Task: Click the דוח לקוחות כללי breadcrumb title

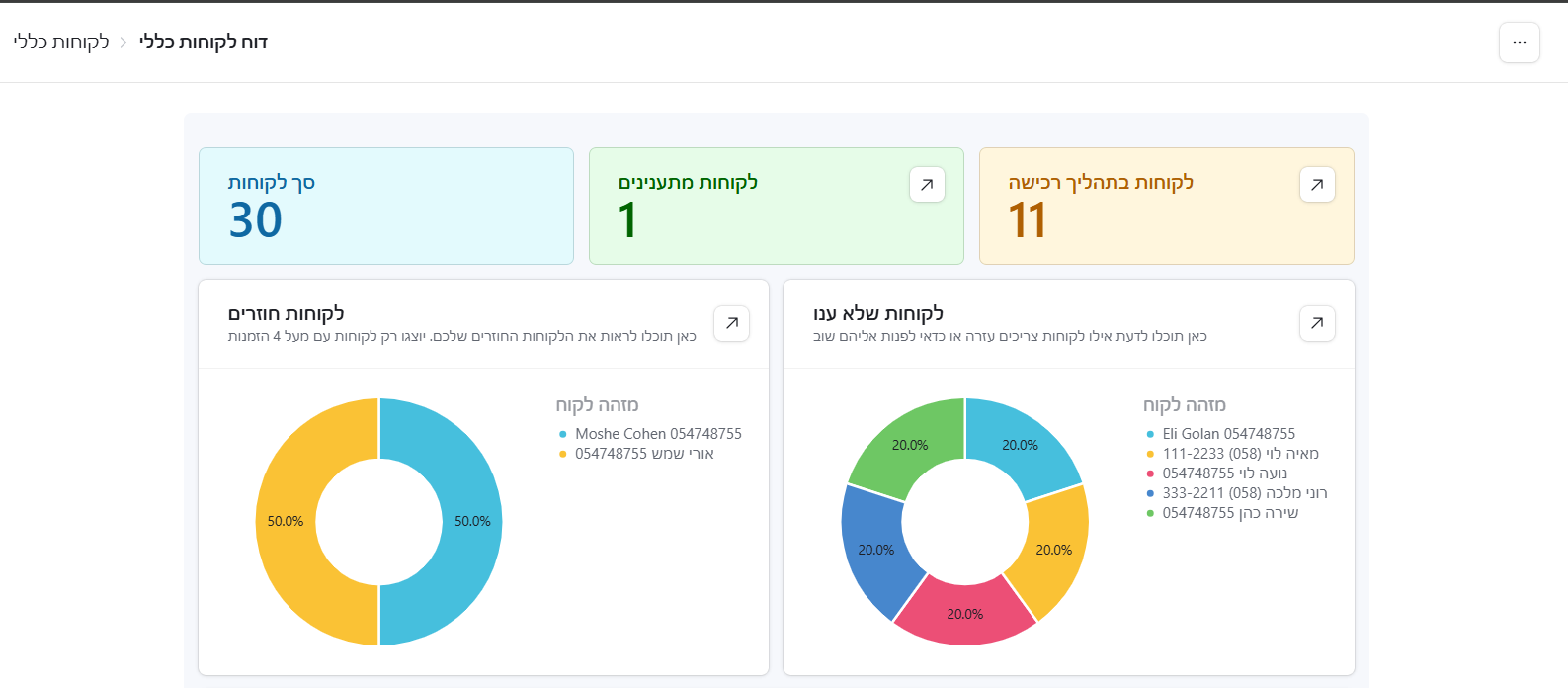Action: tap(204, 43)
